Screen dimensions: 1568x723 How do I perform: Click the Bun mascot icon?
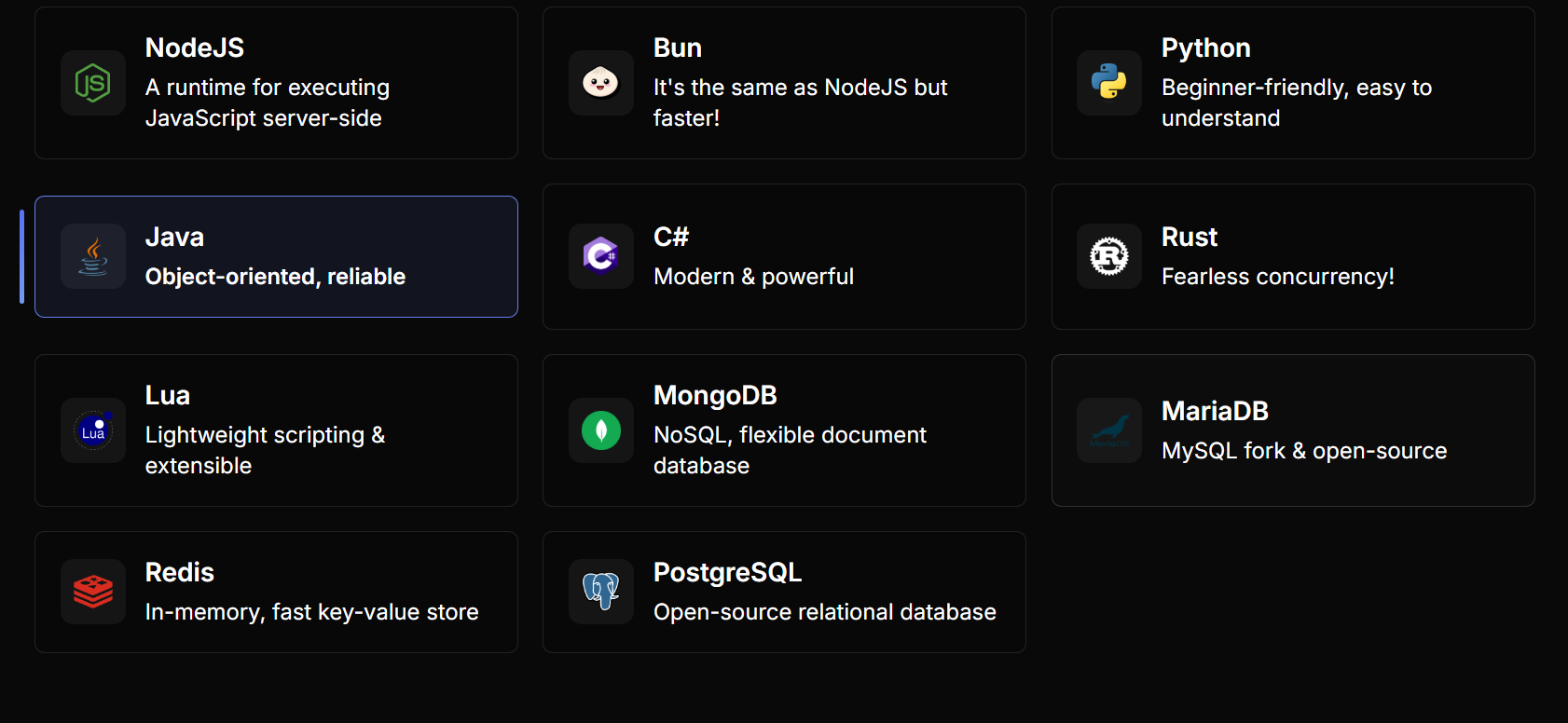tap(601, 83)
